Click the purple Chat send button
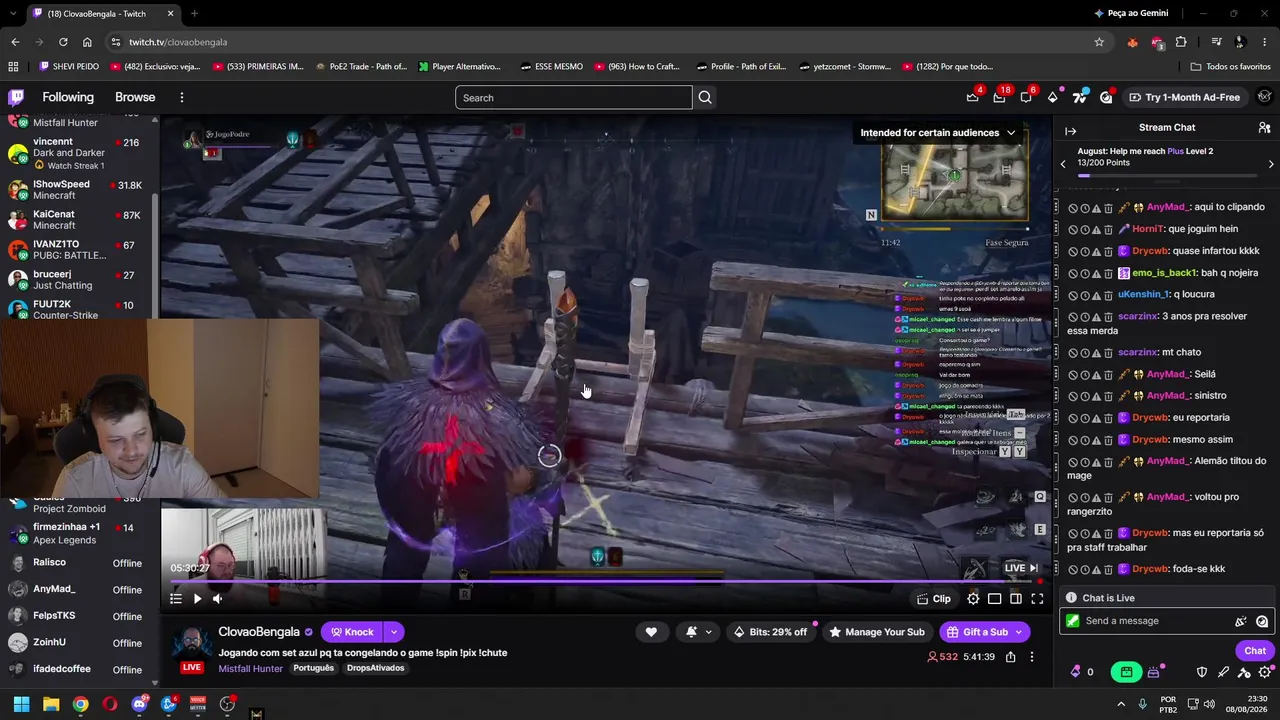The width and height of the screenshot is (1280, 720). coord(1255,651)
